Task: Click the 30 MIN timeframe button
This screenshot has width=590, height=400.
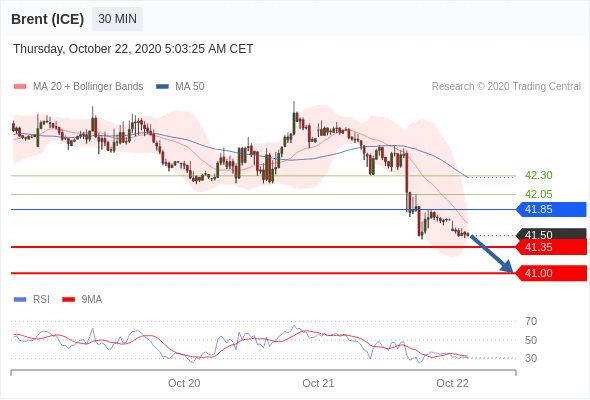Action: [x=117, y=18]
